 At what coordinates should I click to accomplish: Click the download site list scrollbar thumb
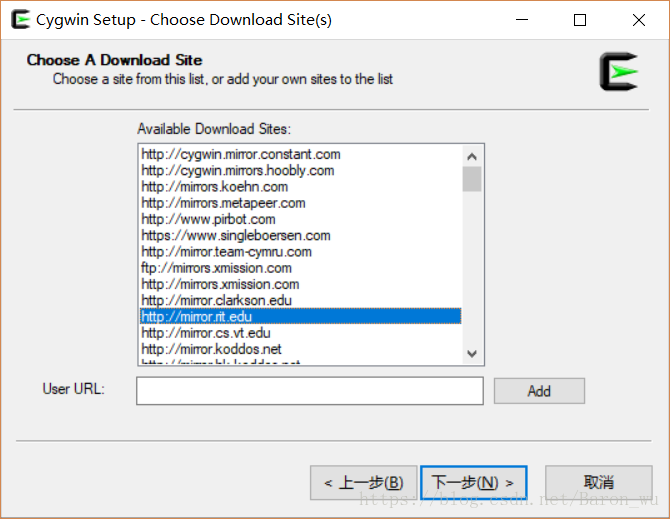(472, 179)
